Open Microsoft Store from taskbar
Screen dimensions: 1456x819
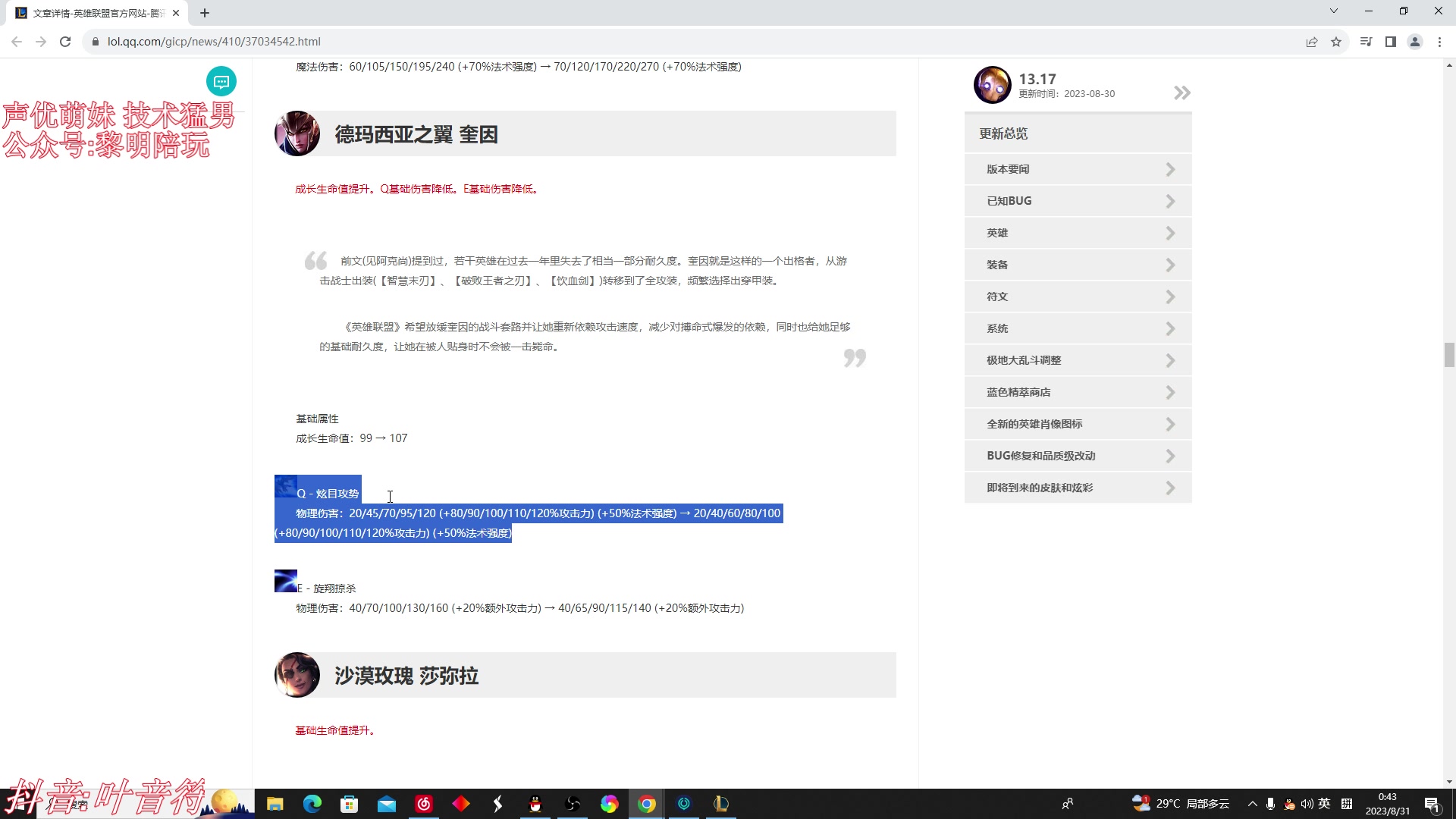pyautogui.click(x=349, y=804)
